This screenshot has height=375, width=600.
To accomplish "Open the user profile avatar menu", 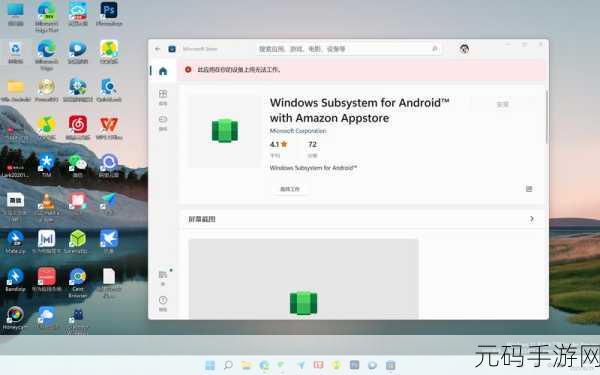I will [x=464, y=49].
